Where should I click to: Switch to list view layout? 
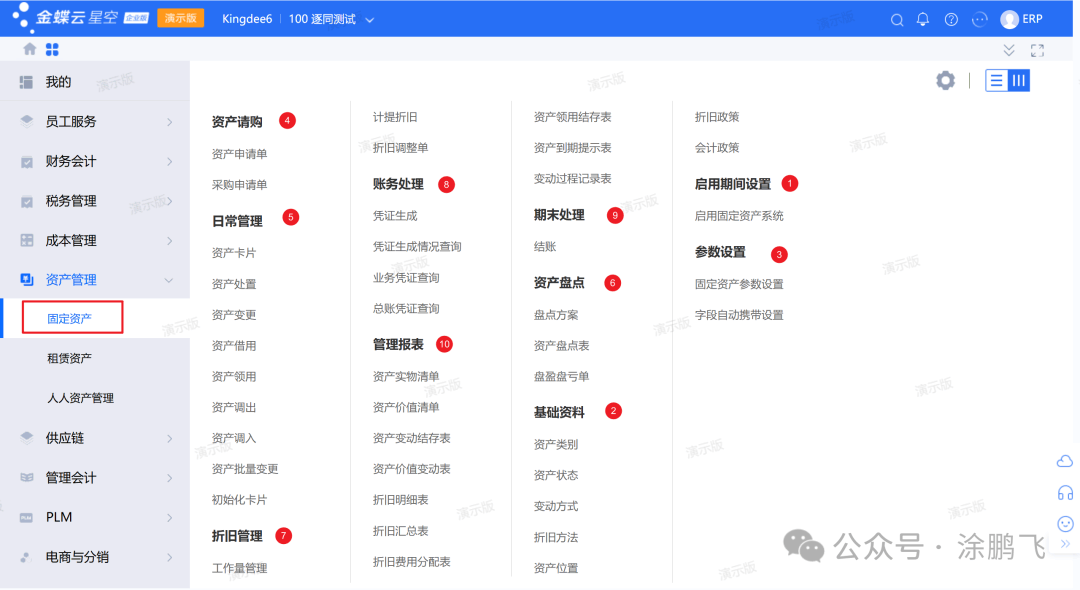coord(996,81)
